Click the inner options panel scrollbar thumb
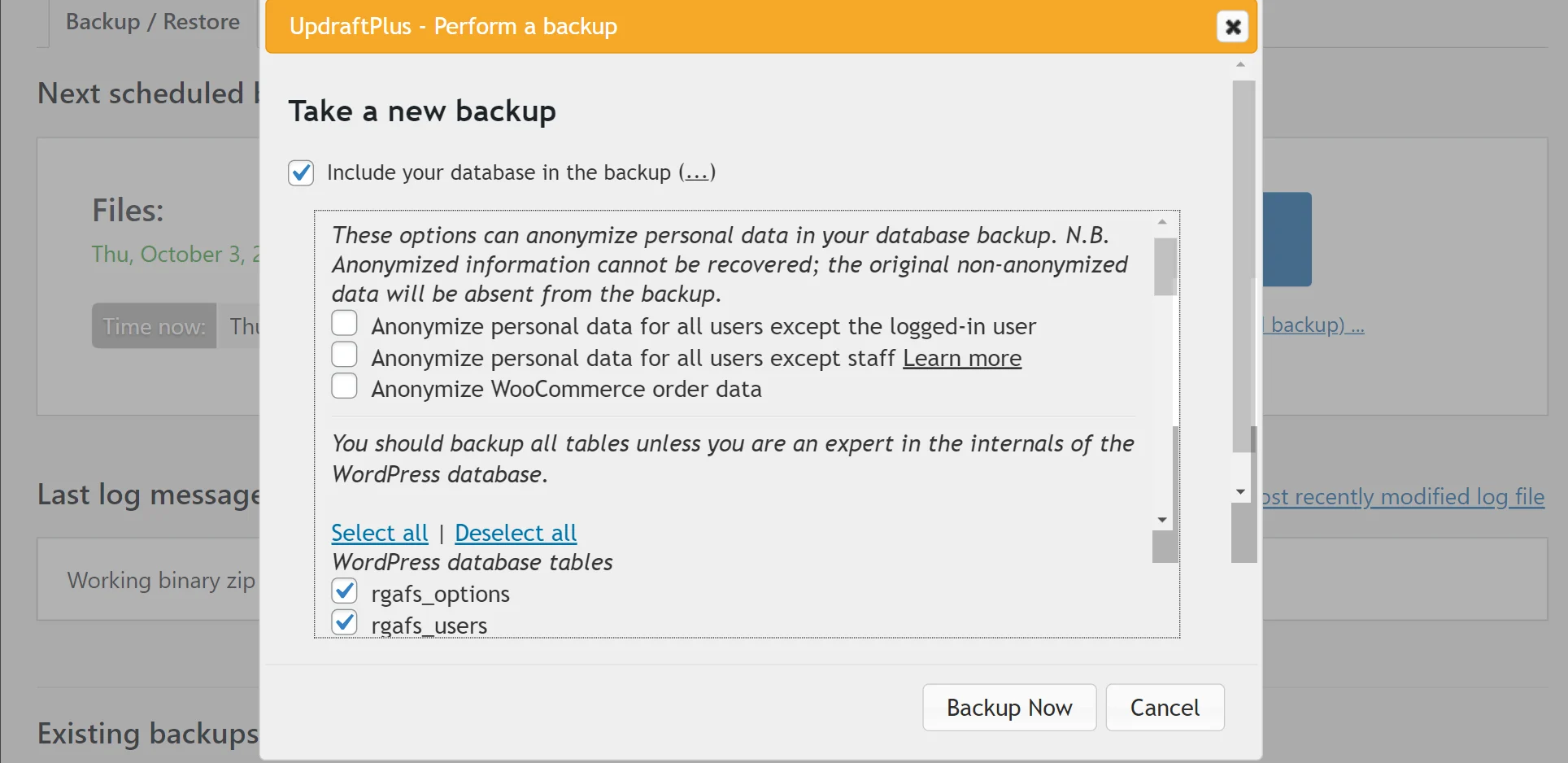This screenshot has width=1568, height=763. (1165, 267)
